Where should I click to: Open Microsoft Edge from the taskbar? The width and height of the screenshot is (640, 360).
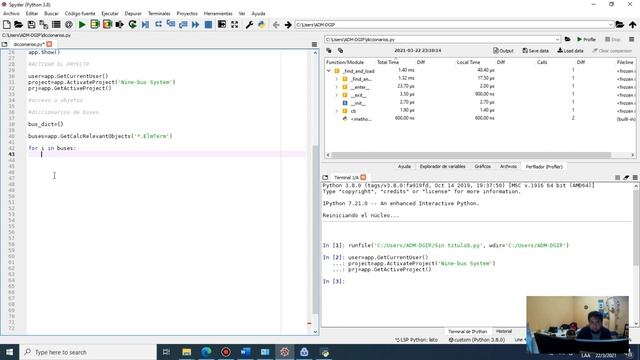pos(206,352)
